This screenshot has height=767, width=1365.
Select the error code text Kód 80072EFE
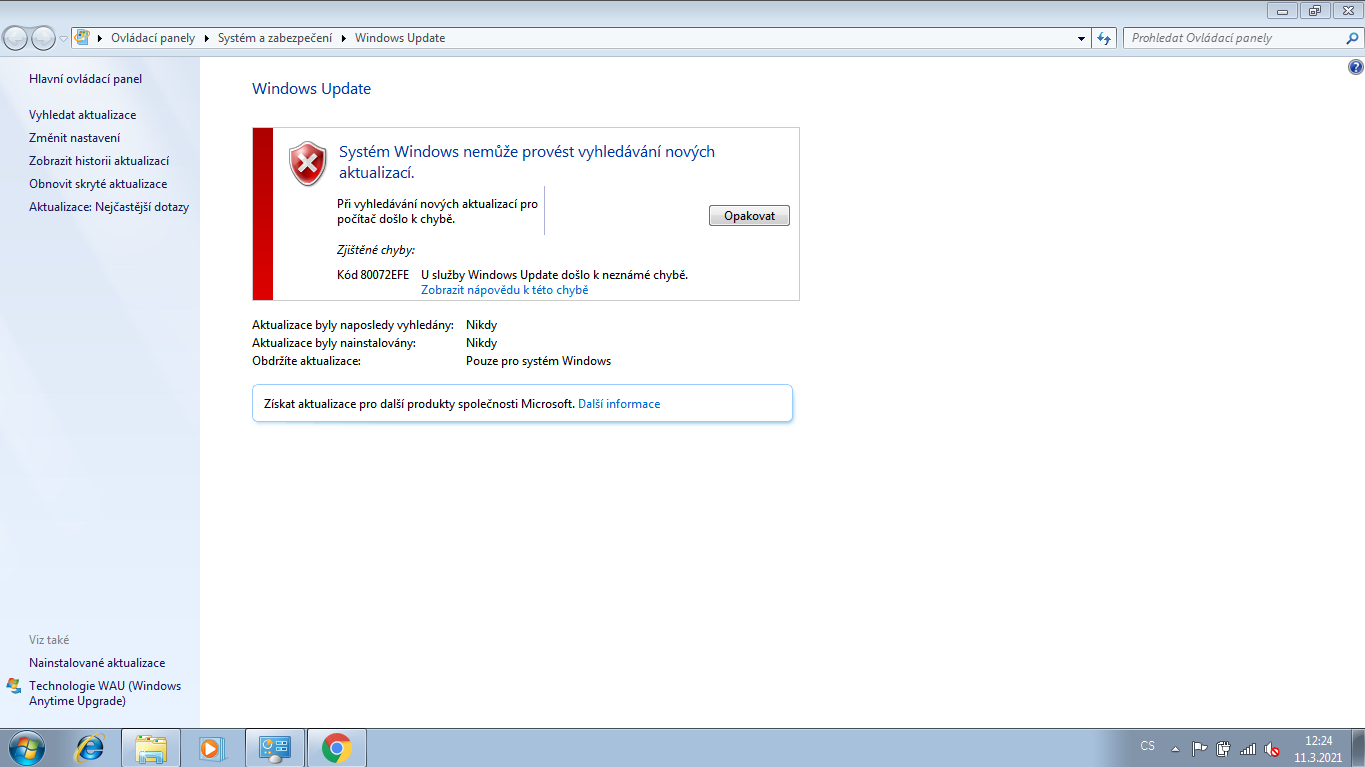(x=373, y=274)
